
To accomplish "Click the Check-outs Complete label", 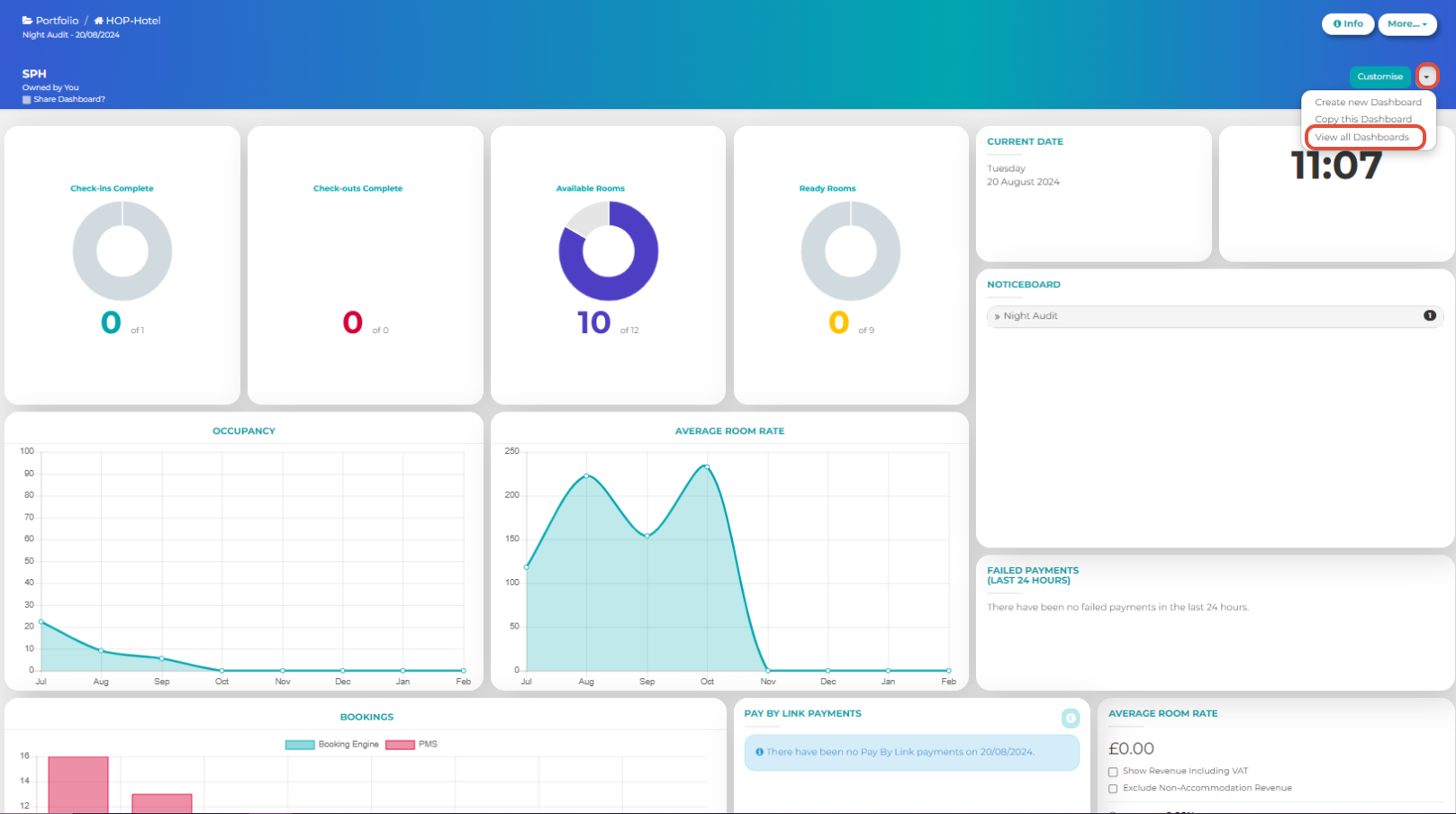I will [x=357, y=189].
